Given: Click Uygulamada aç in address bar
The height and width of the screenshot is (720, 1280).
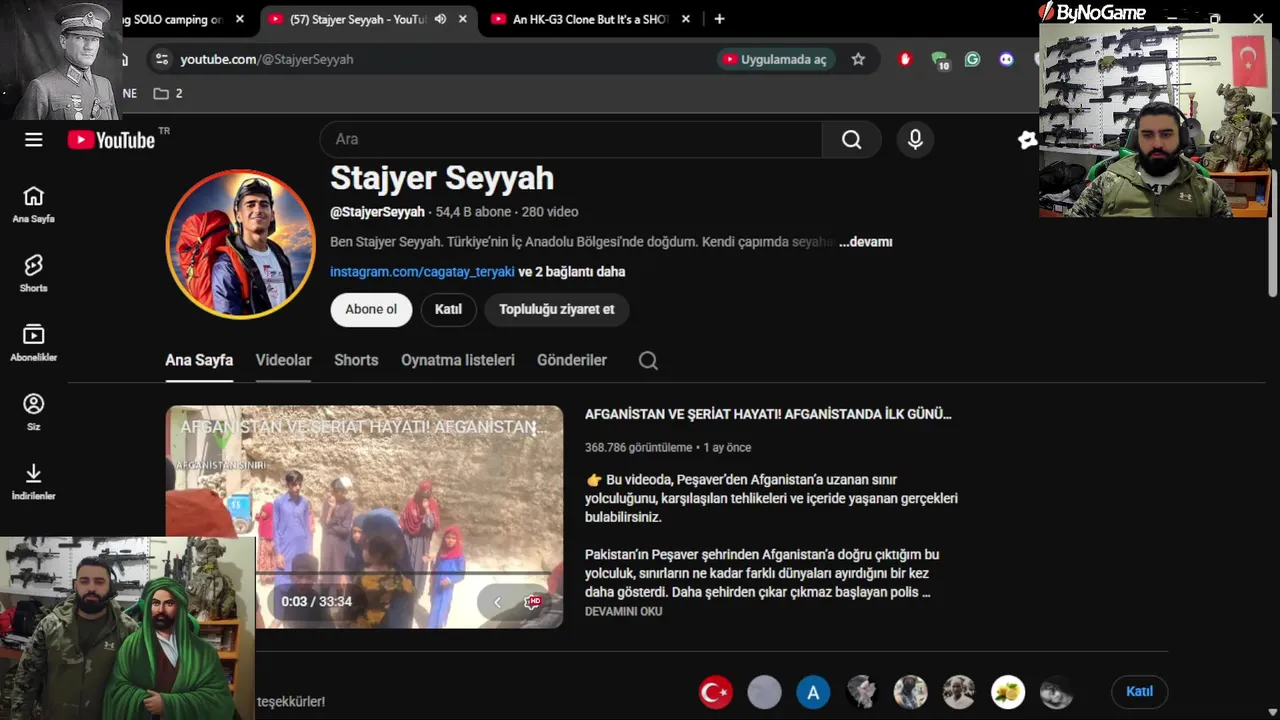Looking at the screenshot, I should pyautogui.click(x=776, y=59).
